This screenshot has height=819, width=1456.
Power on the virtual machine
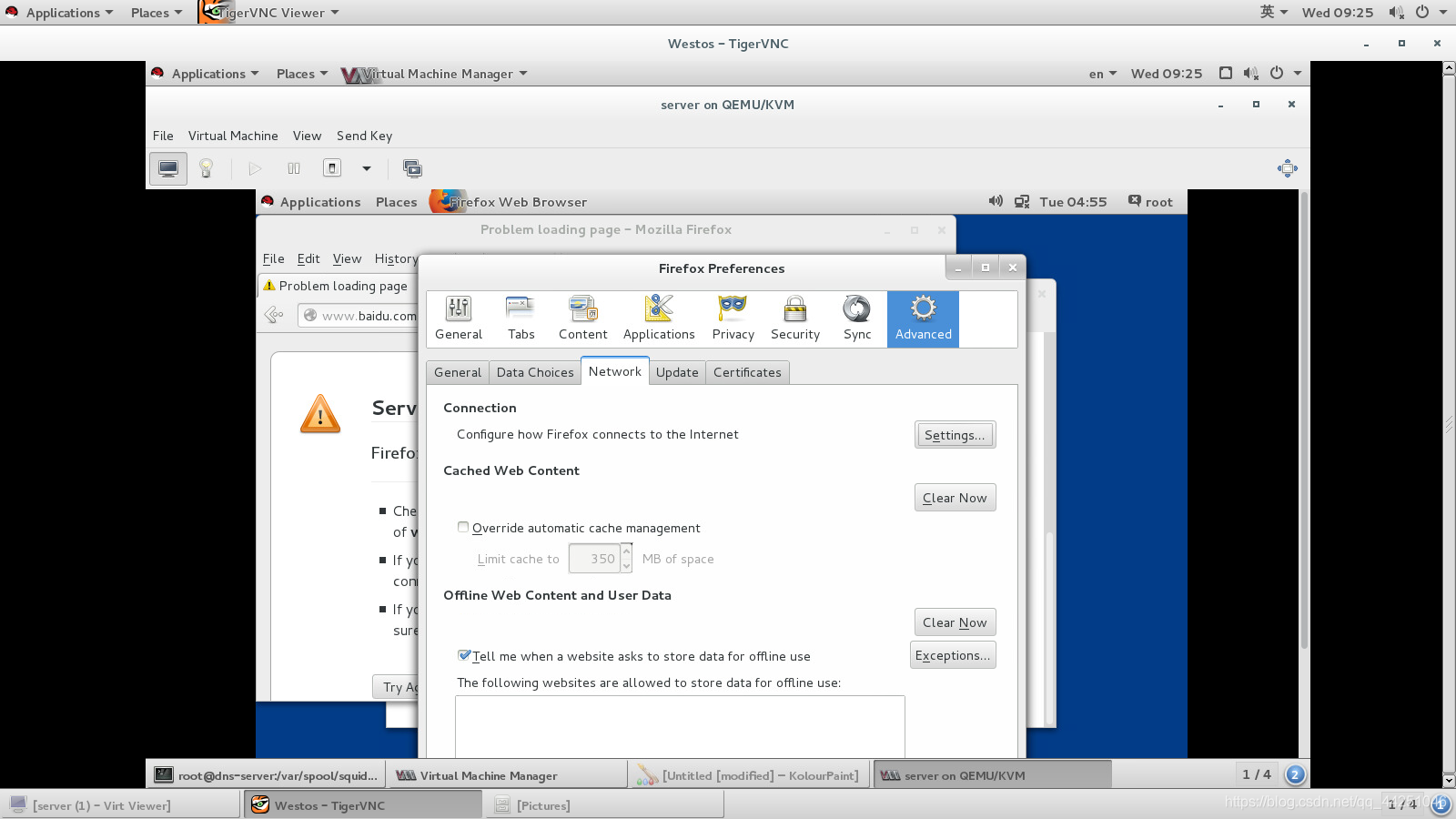[x=255, y=168]
